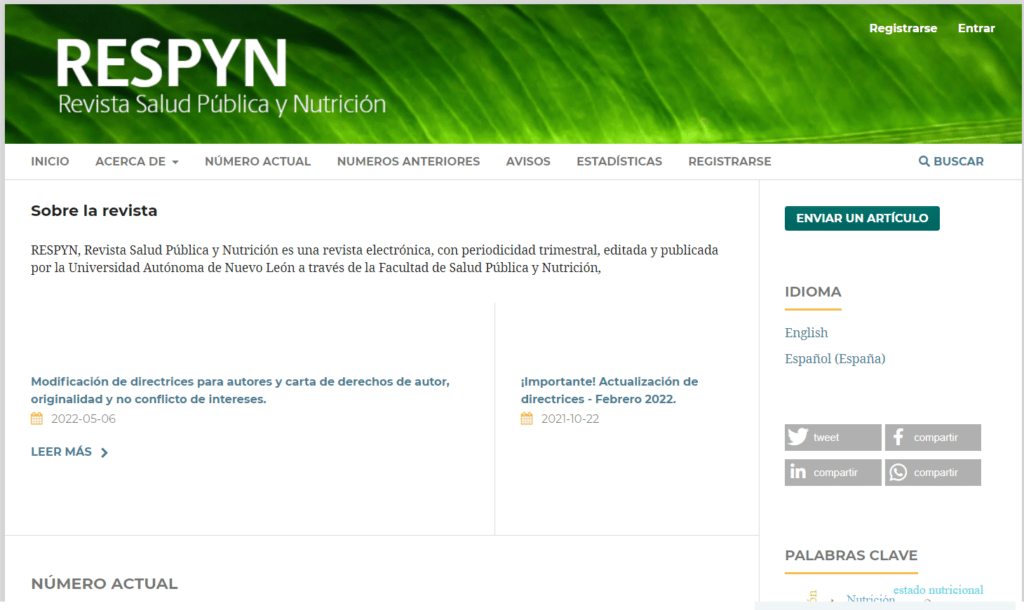
Task: View ESTADÍSTICAS from the navigation bar
Action: [x=619, y=161]
